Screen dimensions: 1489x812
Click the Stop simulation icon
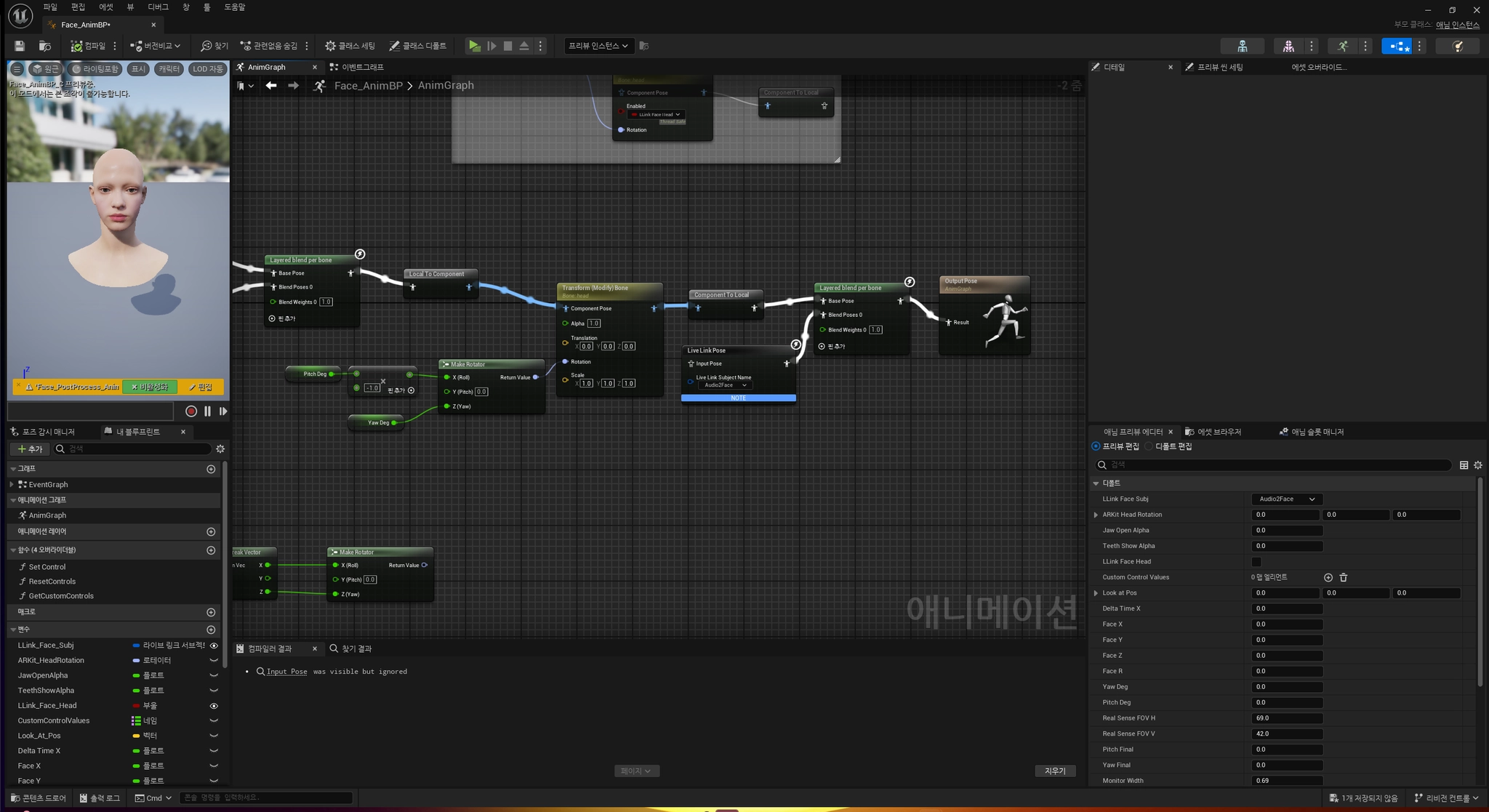click(x=507, y=46)
